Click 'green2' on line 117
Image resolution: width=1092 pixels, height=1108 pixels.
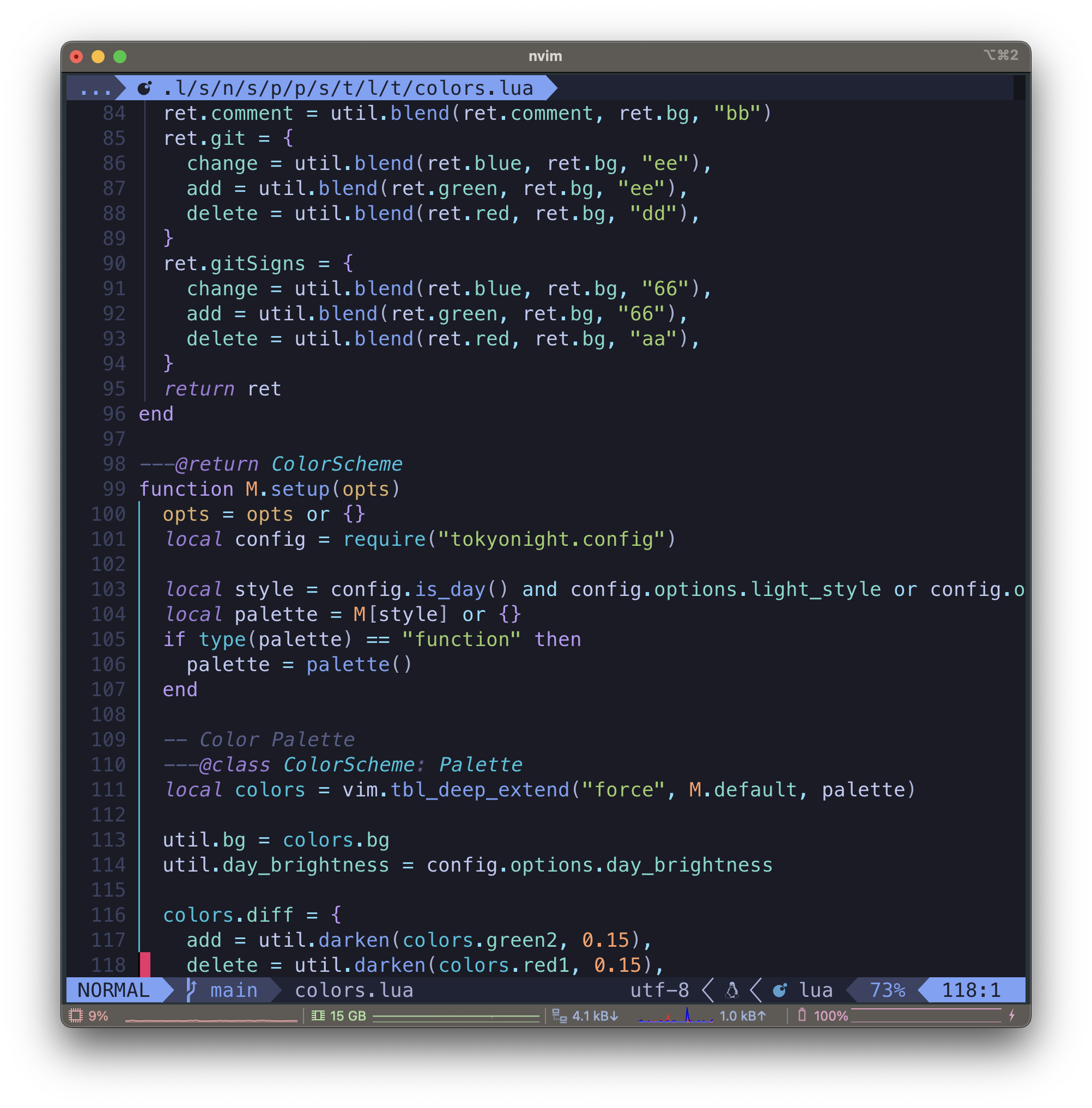(x=521, y=940)
